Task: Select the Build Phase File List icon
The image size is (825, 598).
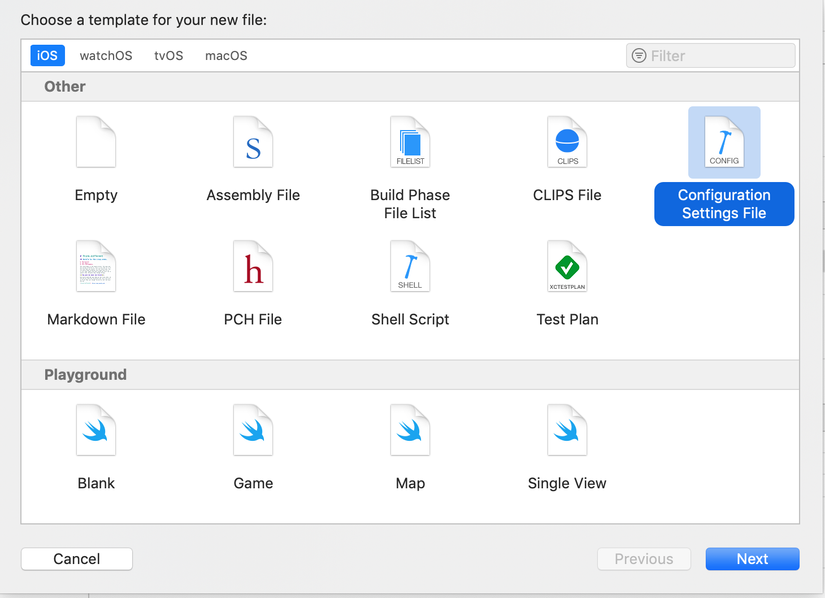Action: click(410, 142)
